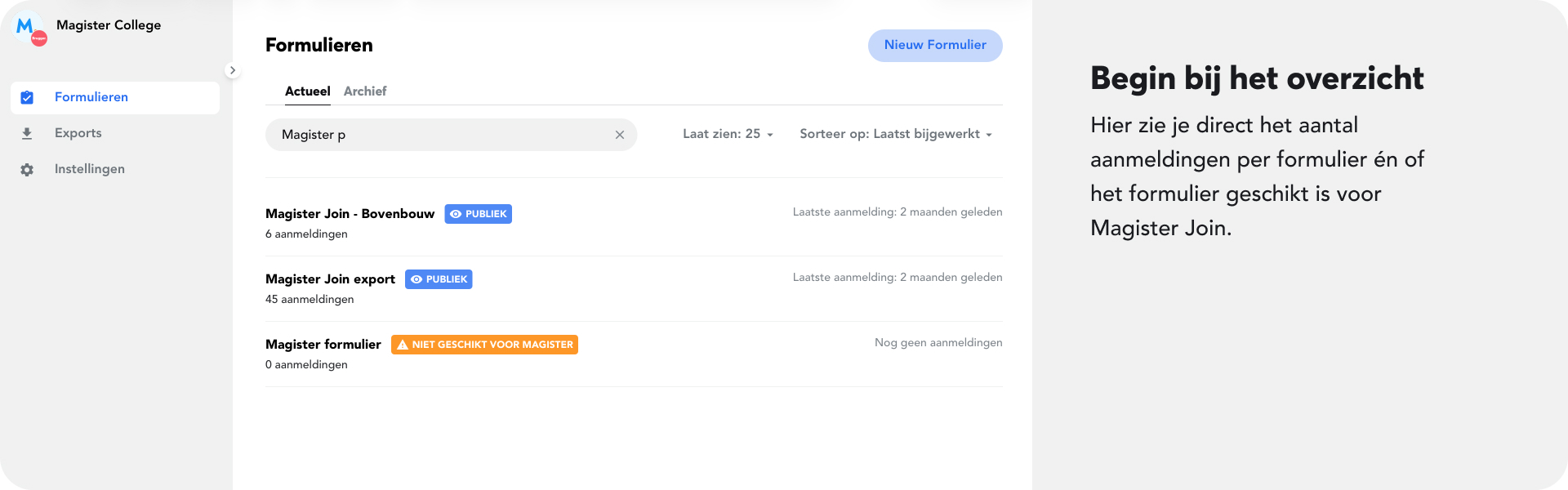Expand the sidebar with the chevron arrow

pos(233,70)
